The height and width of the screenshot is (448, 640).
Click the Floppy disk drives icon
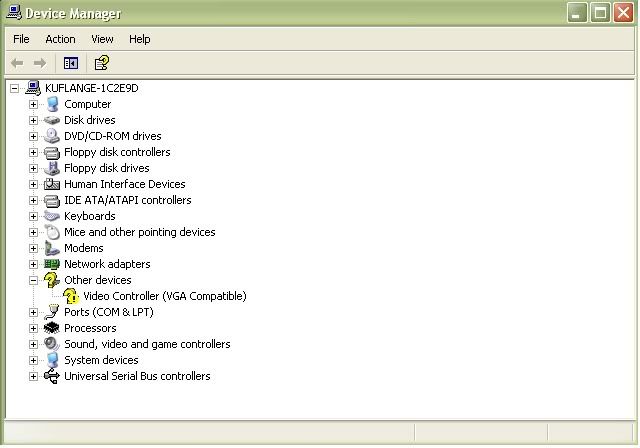coord(52,168)
